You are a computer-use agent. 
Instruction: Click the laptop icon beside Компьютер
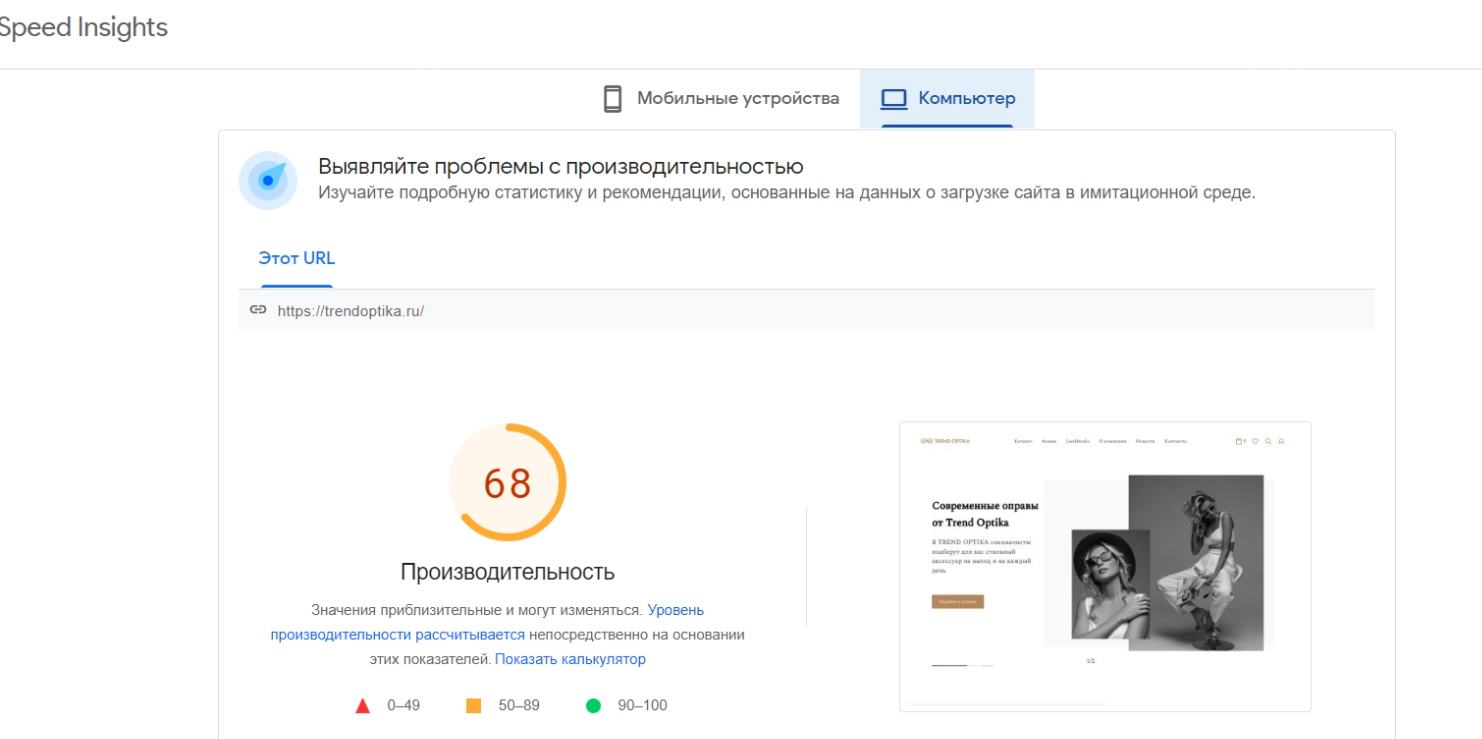(893, 99)
